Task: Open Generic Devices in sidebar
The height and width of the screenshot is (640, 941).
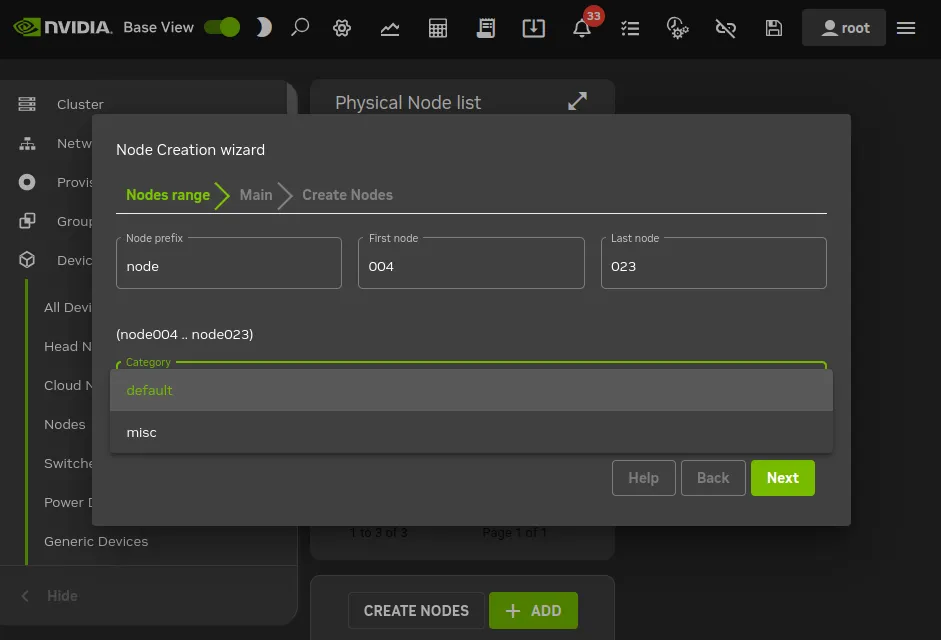Action: tap(96, 542)
